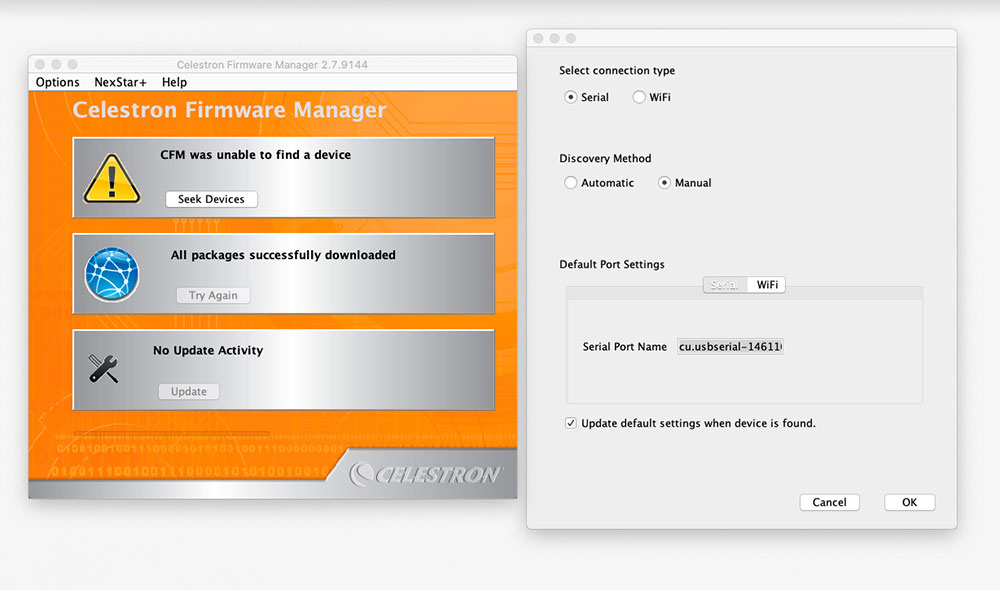Choose Automatic discovery method

571,182
